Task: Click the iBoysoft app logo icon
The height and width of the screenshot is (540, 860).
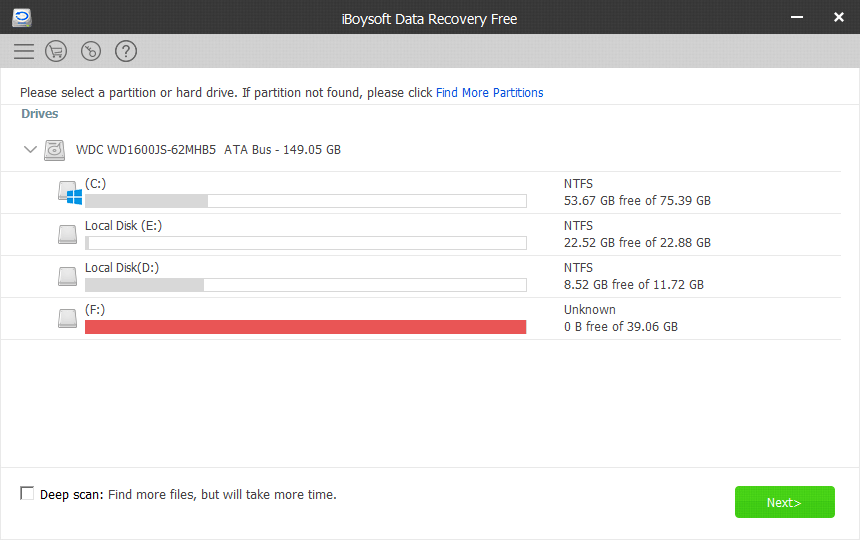Action: 22,18
